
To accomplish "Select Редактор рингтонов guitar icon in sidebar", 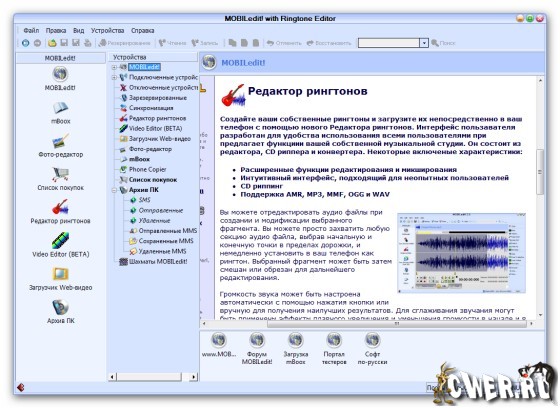I will [60, 207].
